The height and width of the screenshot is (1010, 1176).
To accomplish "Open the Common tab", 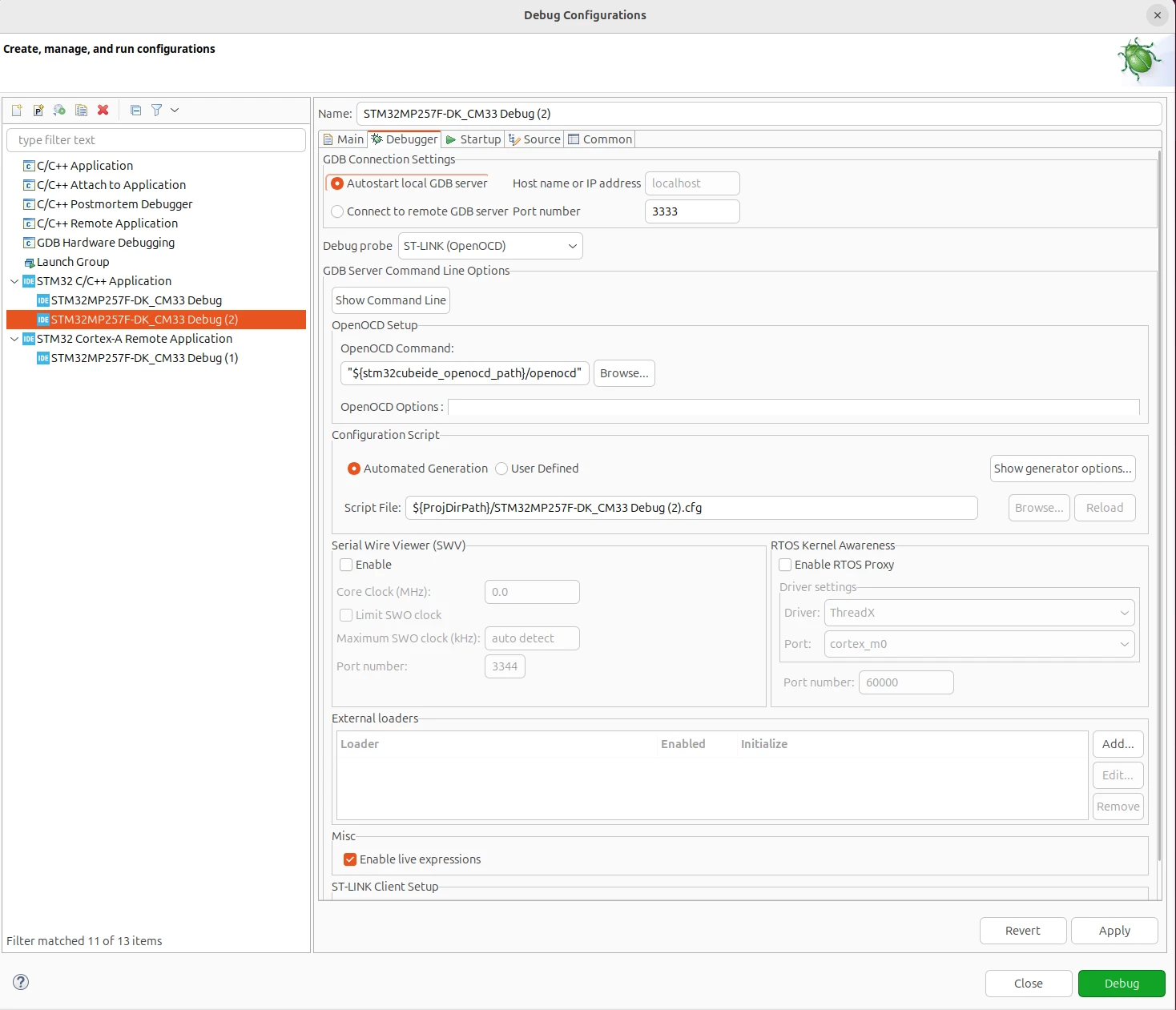I will [600, 139].
